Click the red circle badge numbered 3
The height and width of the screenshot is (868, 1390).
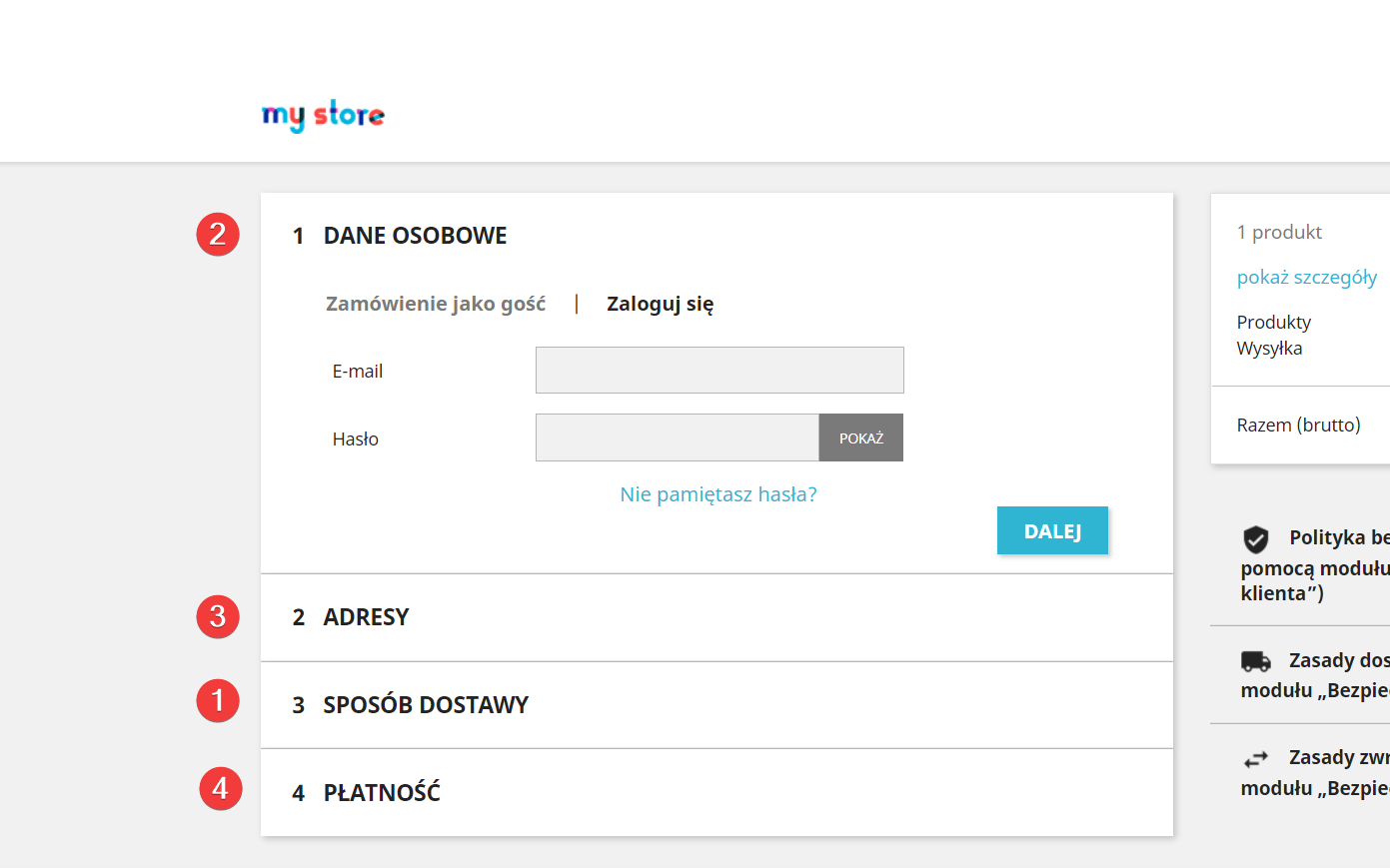[x=218, y=616]
